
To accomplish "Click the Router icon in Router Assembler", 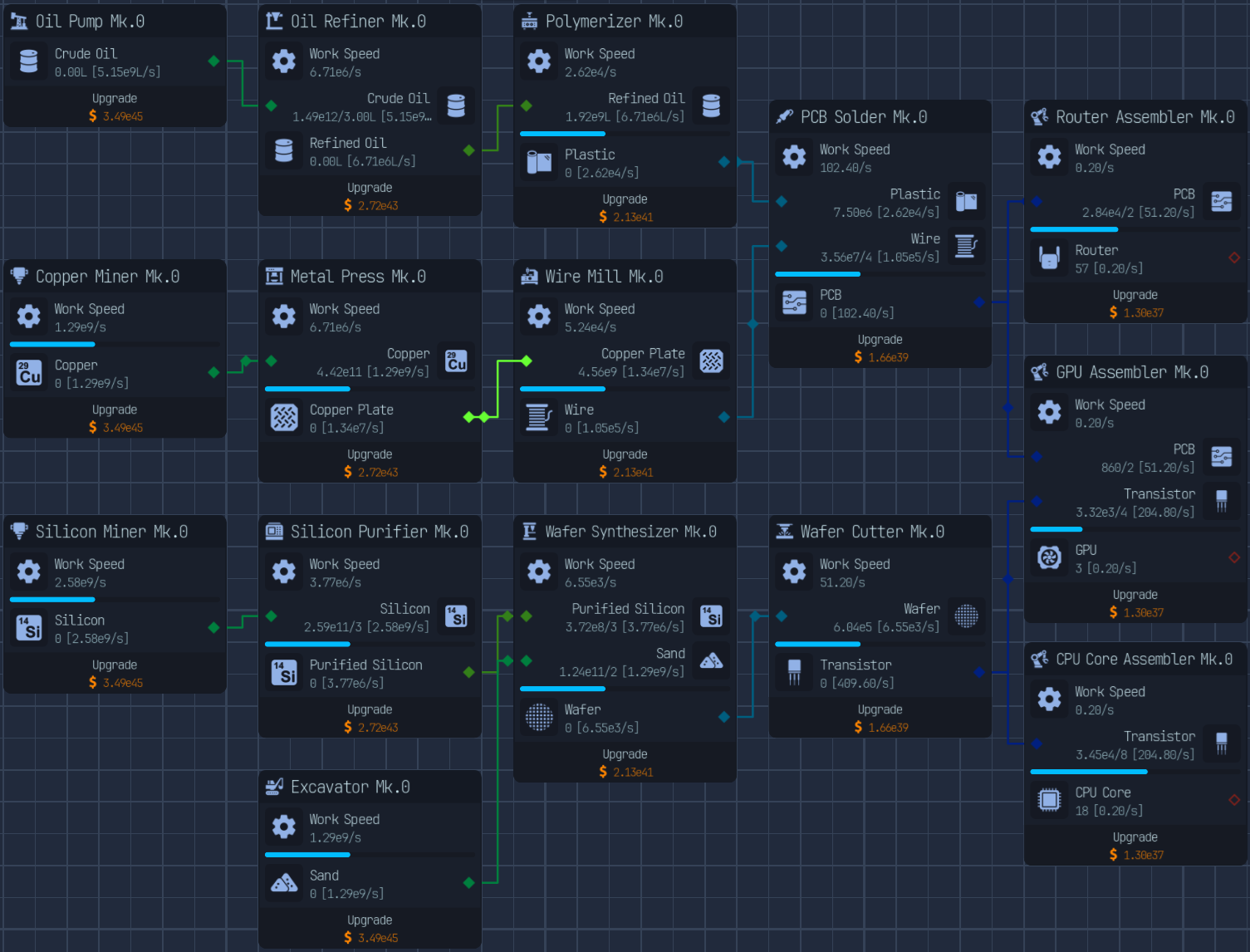I will 1049,258.
